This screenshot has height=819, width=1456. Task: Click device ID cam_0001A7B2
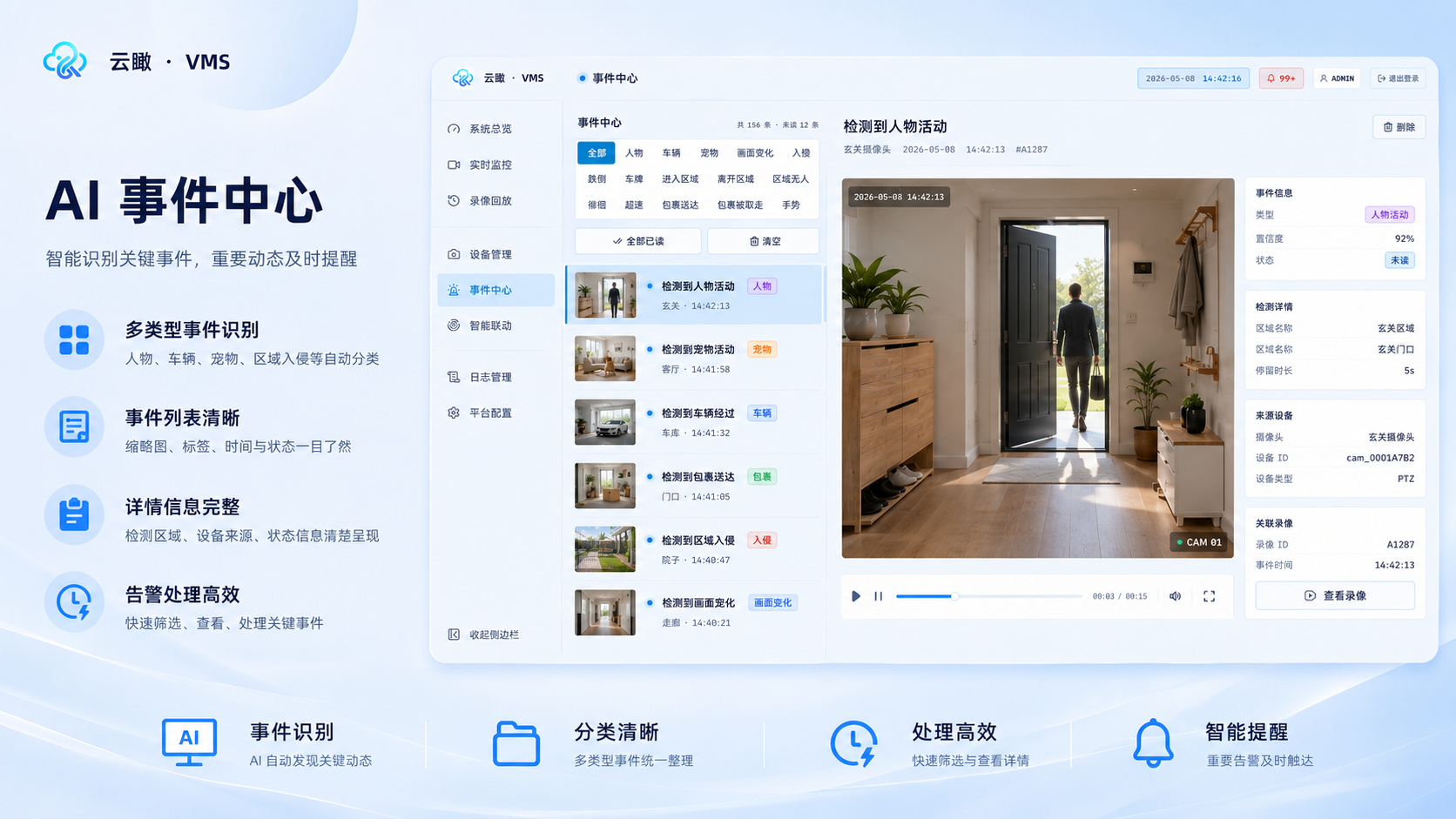coord(1380,458)
